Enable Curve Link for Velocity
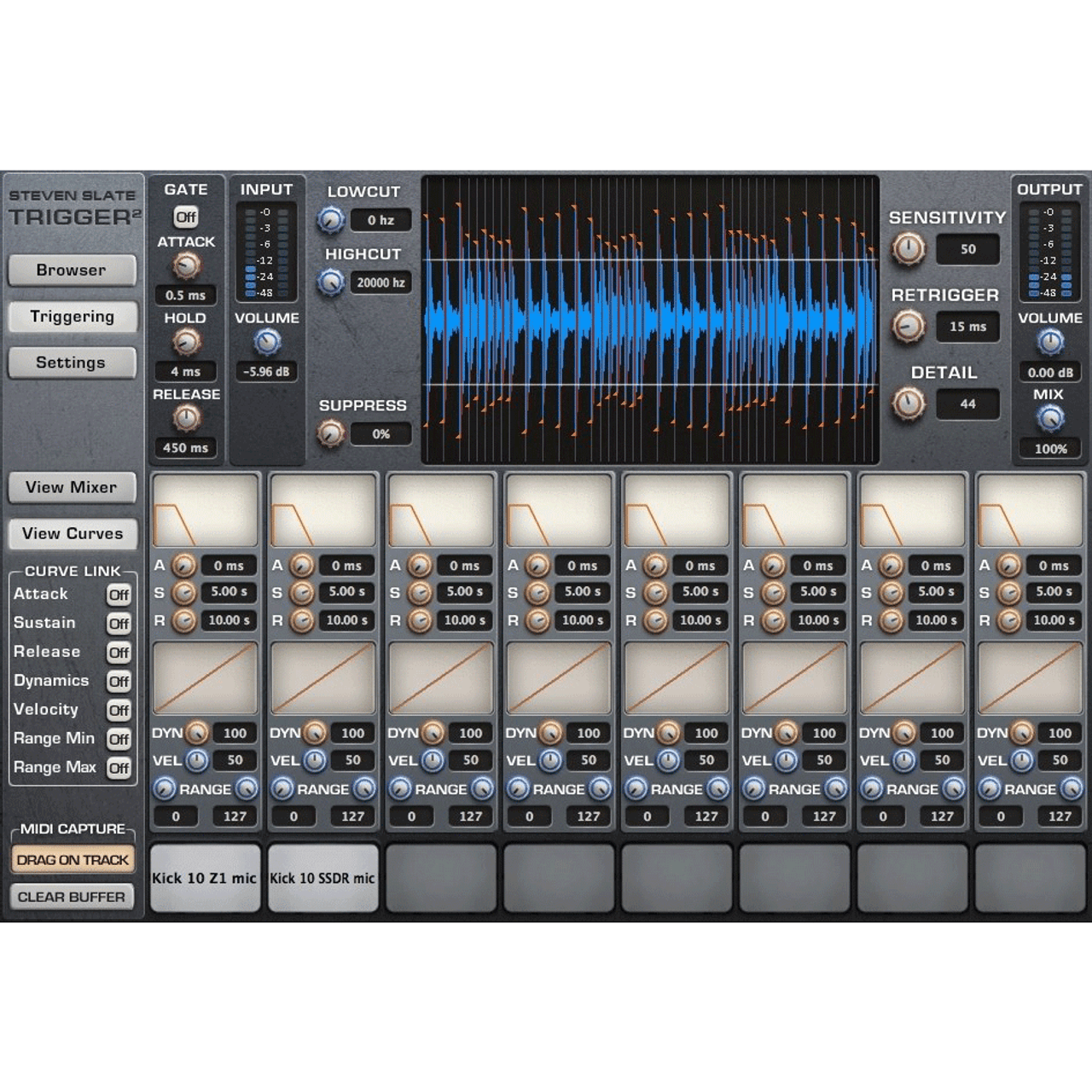 coord(119,710)
